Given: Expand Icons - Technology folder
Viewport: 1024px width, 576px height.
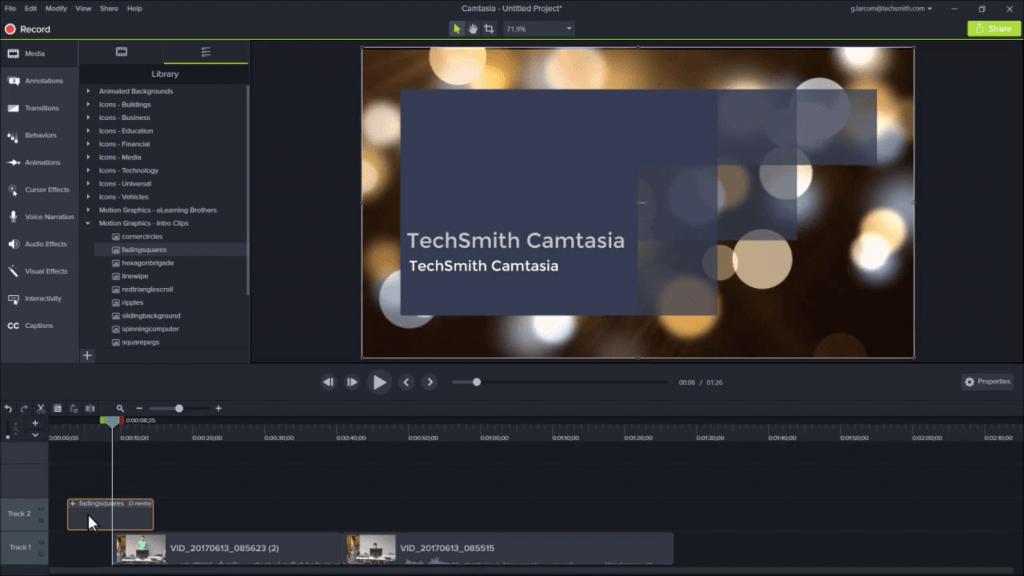Looking at the screenshot, I should click(88, 170).
